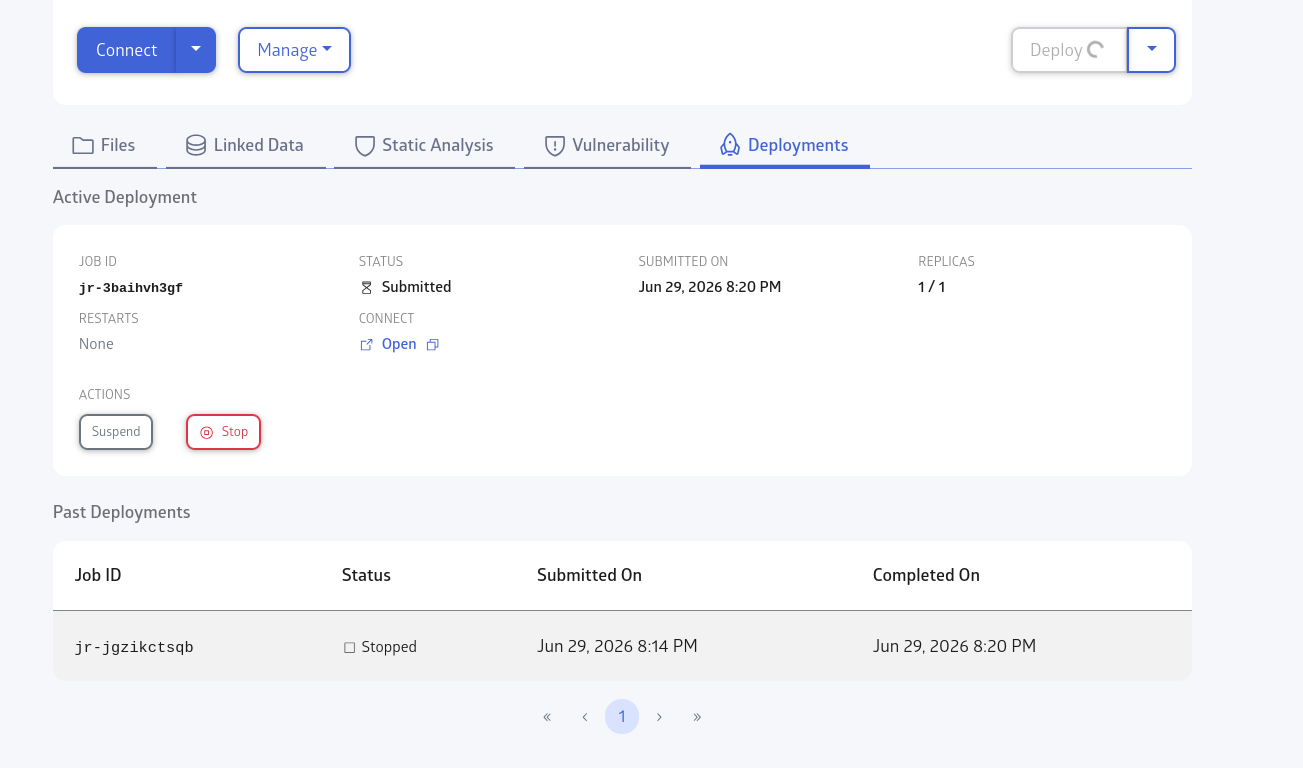Go to first page of past deployments
Viewport: 1303px width, 768px height.
(x=547, y=717)
